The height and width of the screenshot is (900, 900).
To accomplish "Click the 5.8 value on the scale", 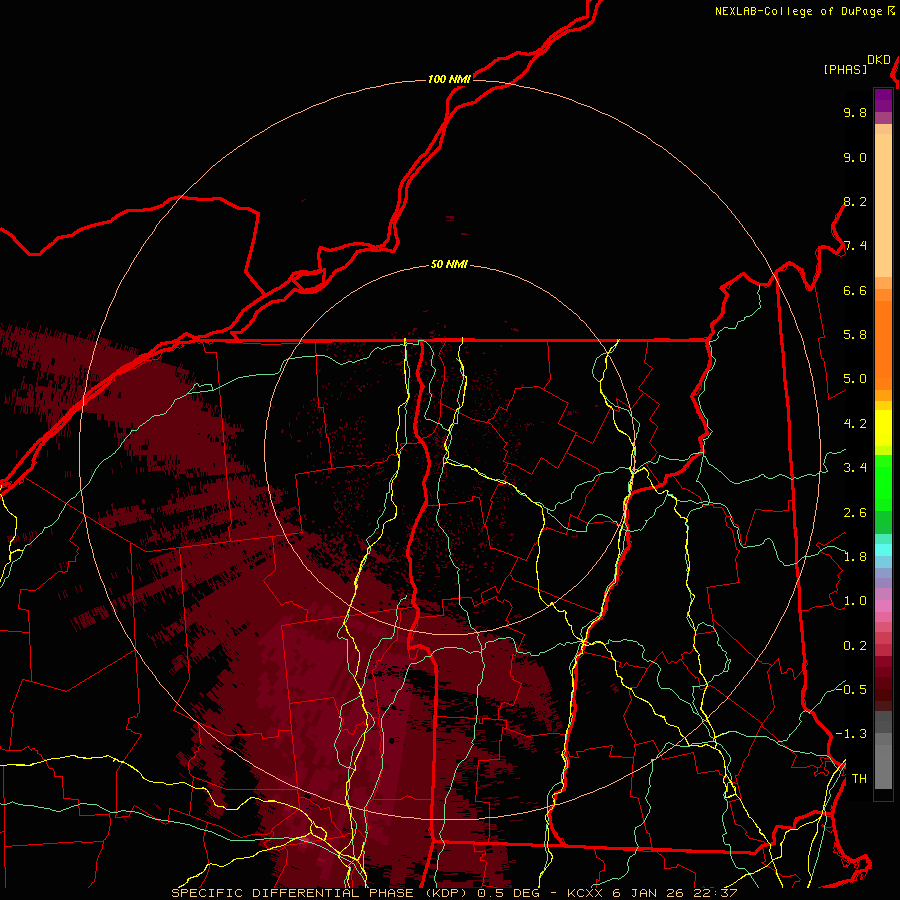I will tap(855, 335).
